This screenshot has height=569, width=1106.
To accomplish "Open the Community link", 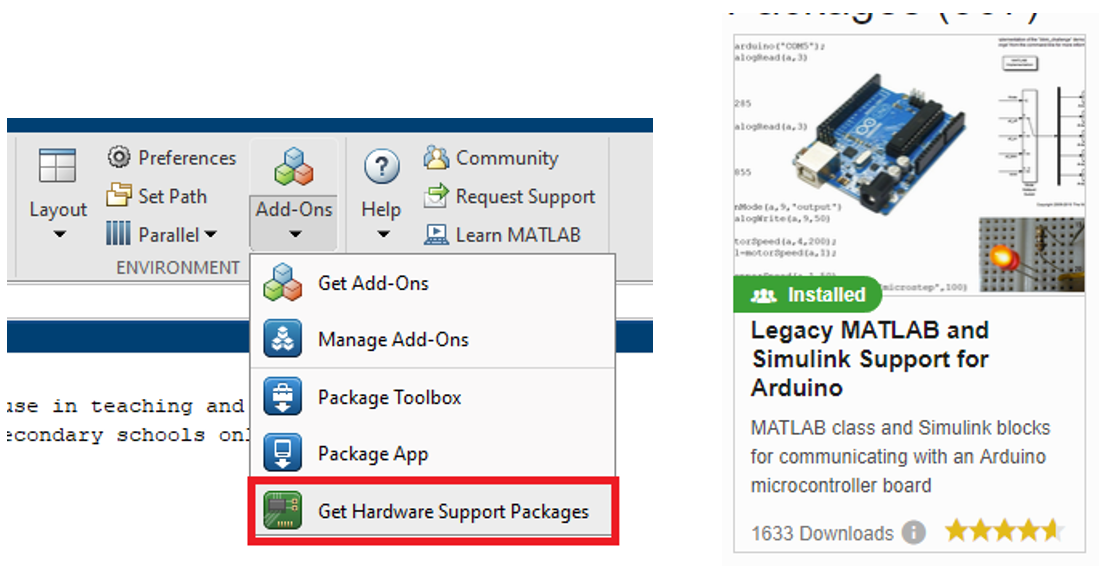I will tap(506, 158).
